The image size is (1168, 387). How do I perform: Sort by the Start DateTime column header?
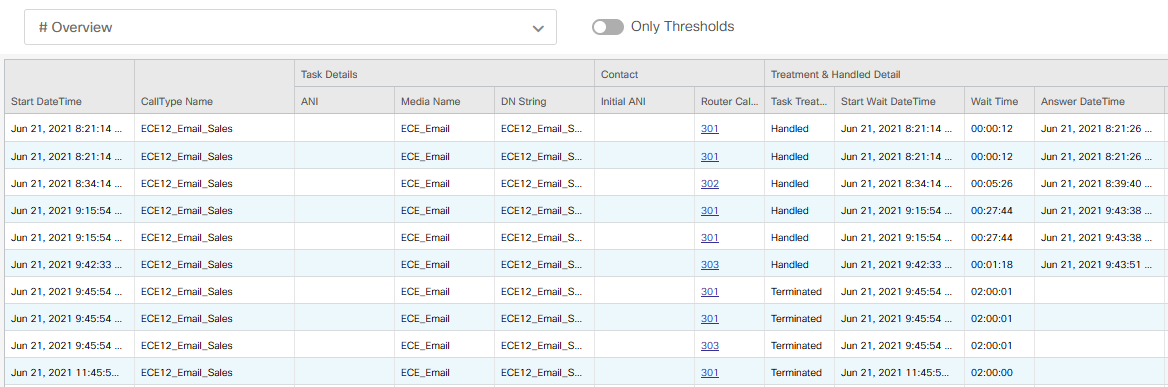click(69, 101)
